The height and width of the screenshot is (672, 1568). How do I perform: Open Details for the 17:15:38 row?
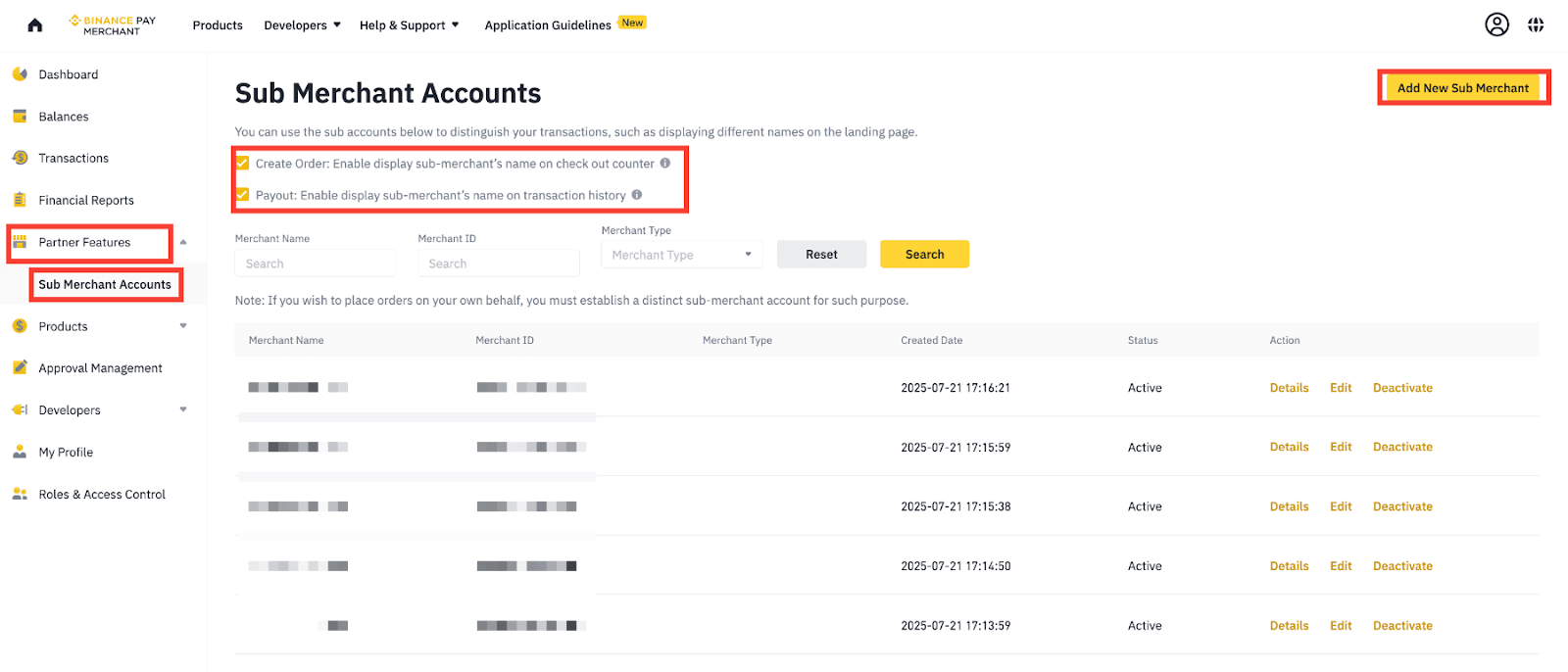[1289, 506]
